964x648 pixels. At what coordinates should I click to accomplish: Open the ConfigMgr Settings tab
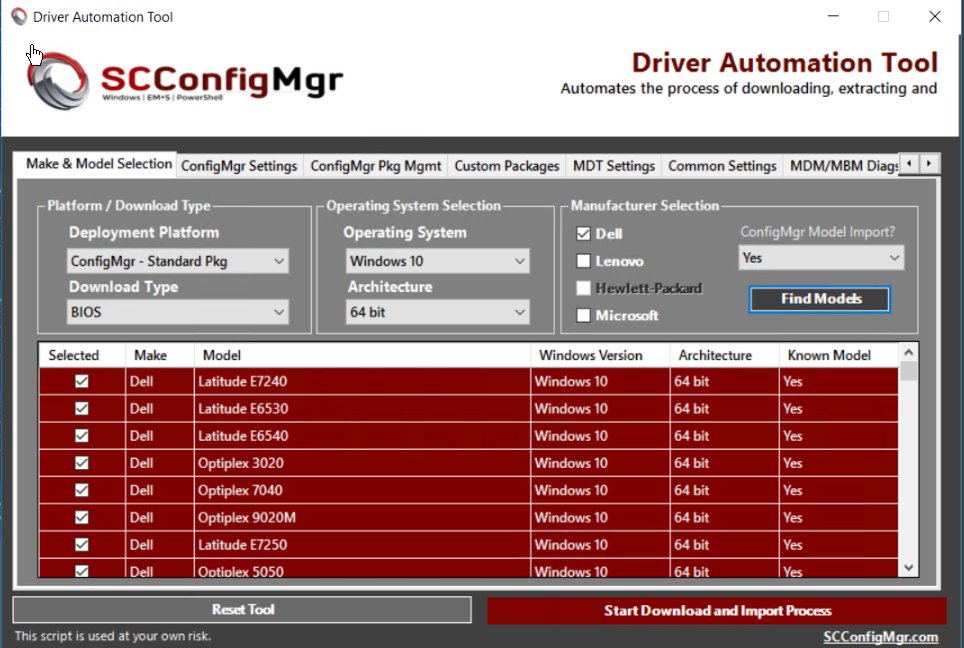coord(239,166)
